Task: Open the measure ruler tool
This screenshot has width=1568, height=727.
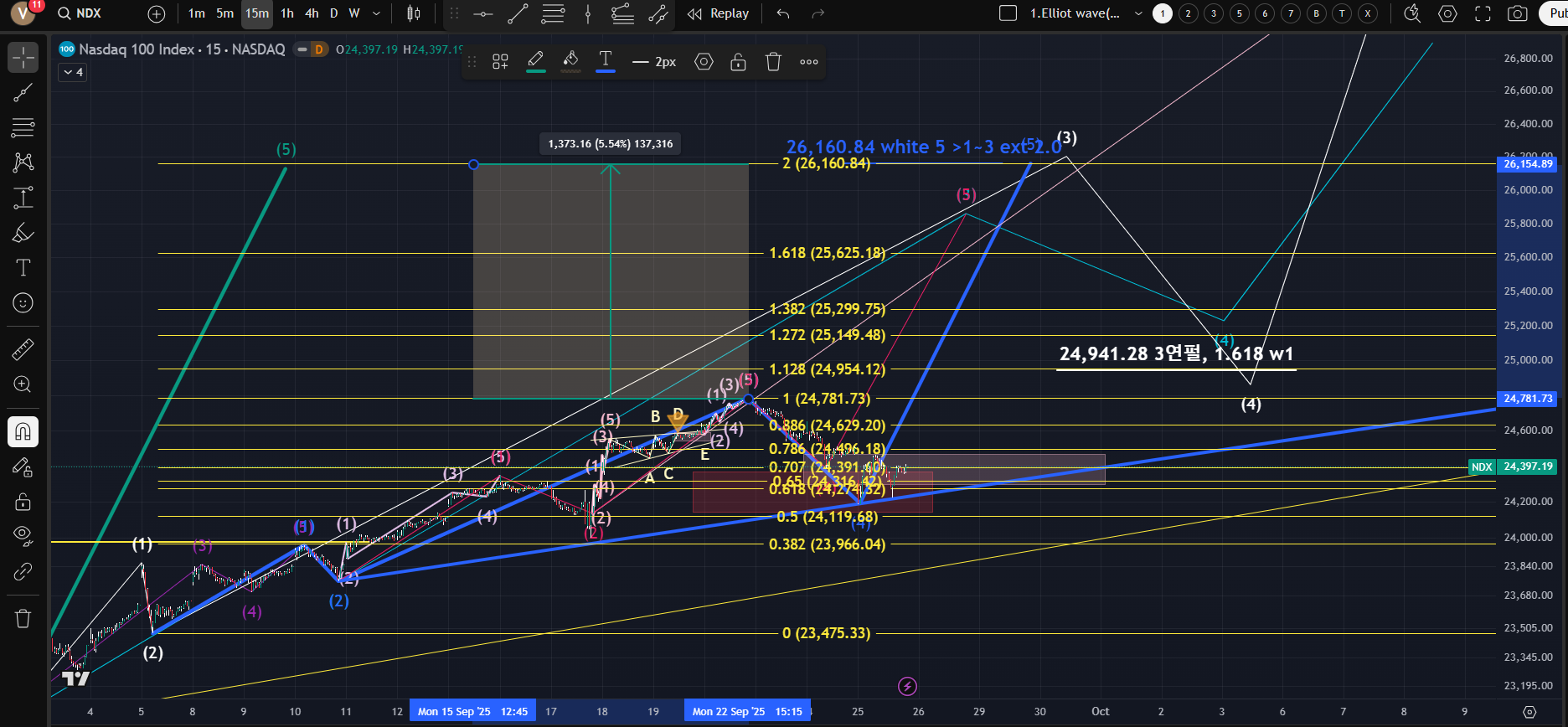Action: [x=23, y=348]
